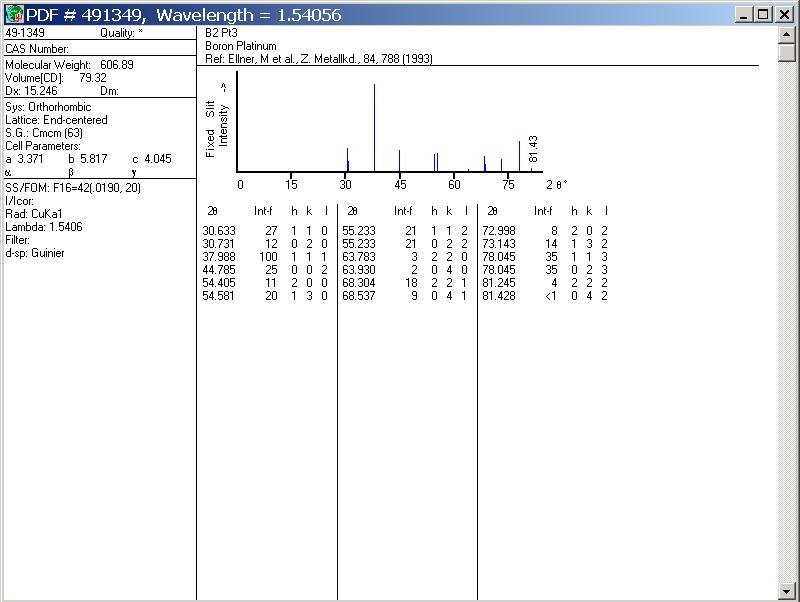Minimize the PDF # 491349 window
The image size is (800, 602).
(x=744, y=14)
